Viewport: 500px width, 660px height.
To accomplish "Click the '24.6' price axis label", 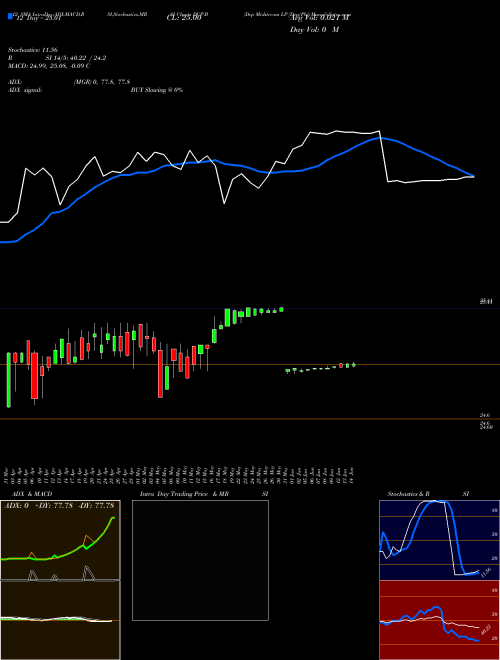I will 485,415.
